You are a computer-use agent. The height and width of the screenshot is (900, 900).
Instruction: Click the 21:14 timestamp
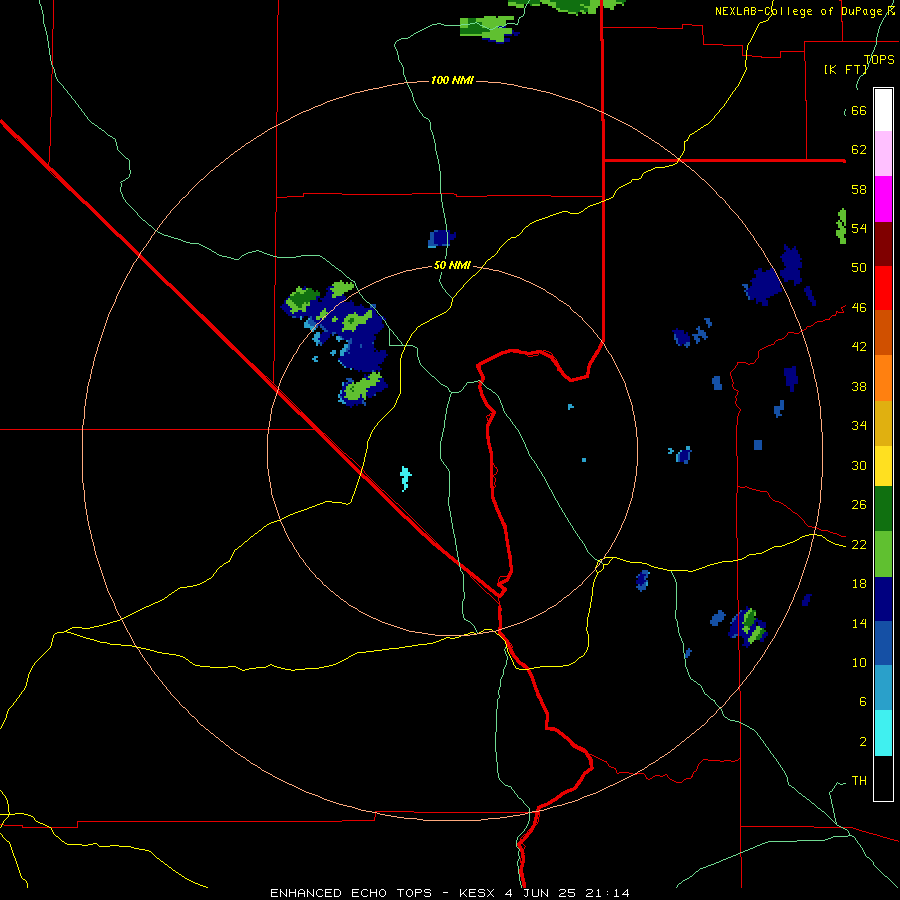click(x=608, y=893)
